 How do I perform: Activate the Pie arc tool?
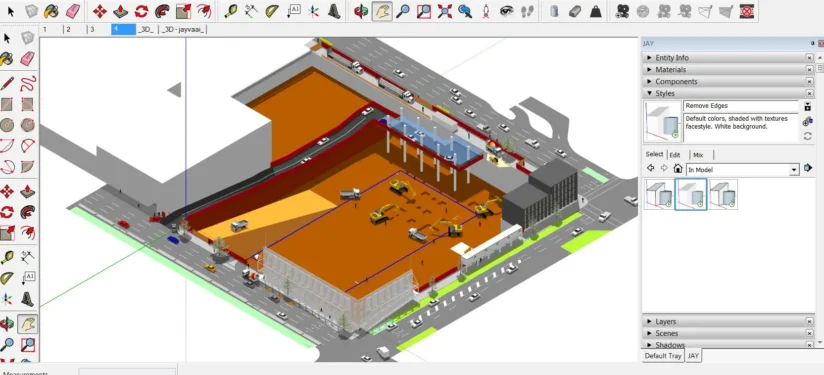click(x=27, y=166)
